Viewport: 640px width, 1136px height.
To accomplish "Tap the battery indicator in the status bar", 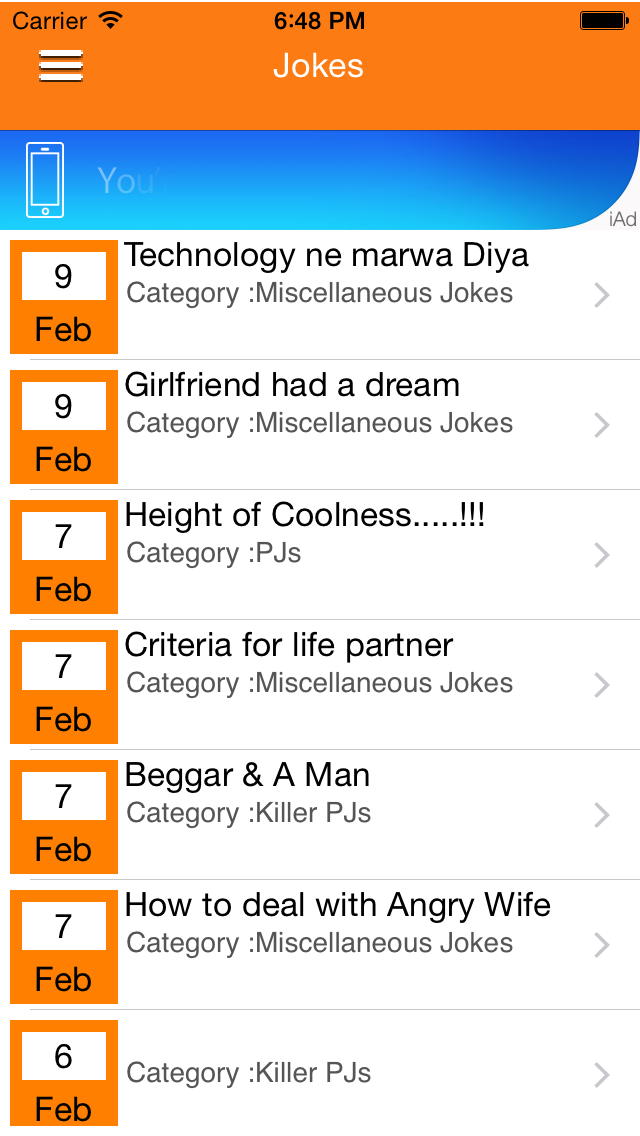I will click(x=601, y=19).
